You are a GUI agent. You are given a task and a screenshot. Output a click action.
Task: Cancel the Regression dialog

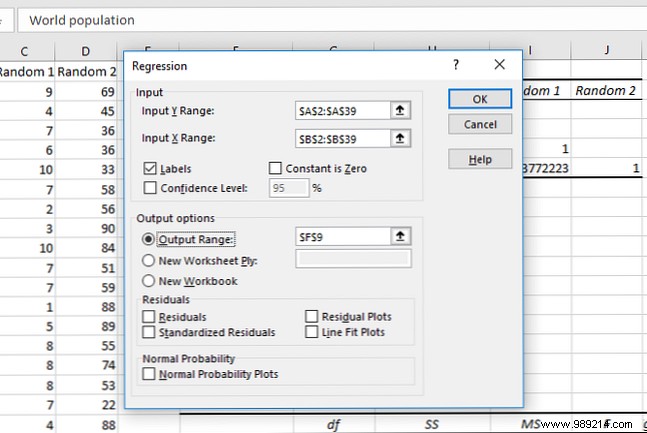point(480,124)
